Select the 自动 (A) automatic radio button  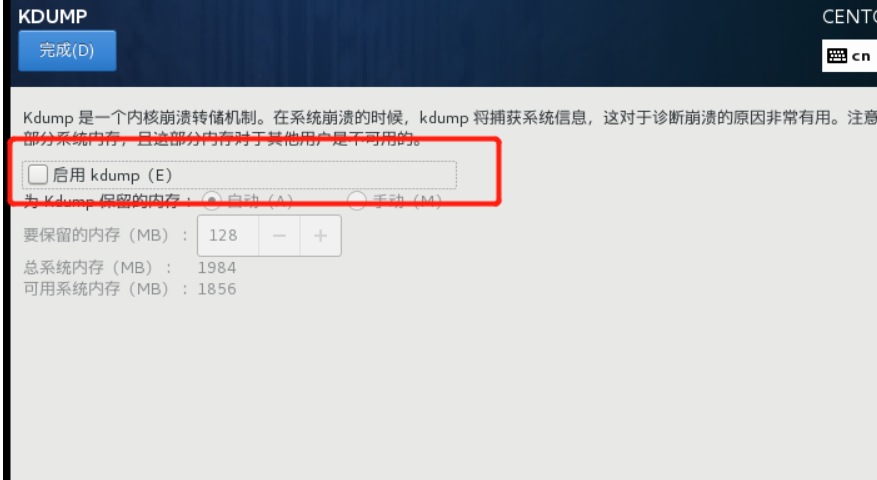pos(212,200)
